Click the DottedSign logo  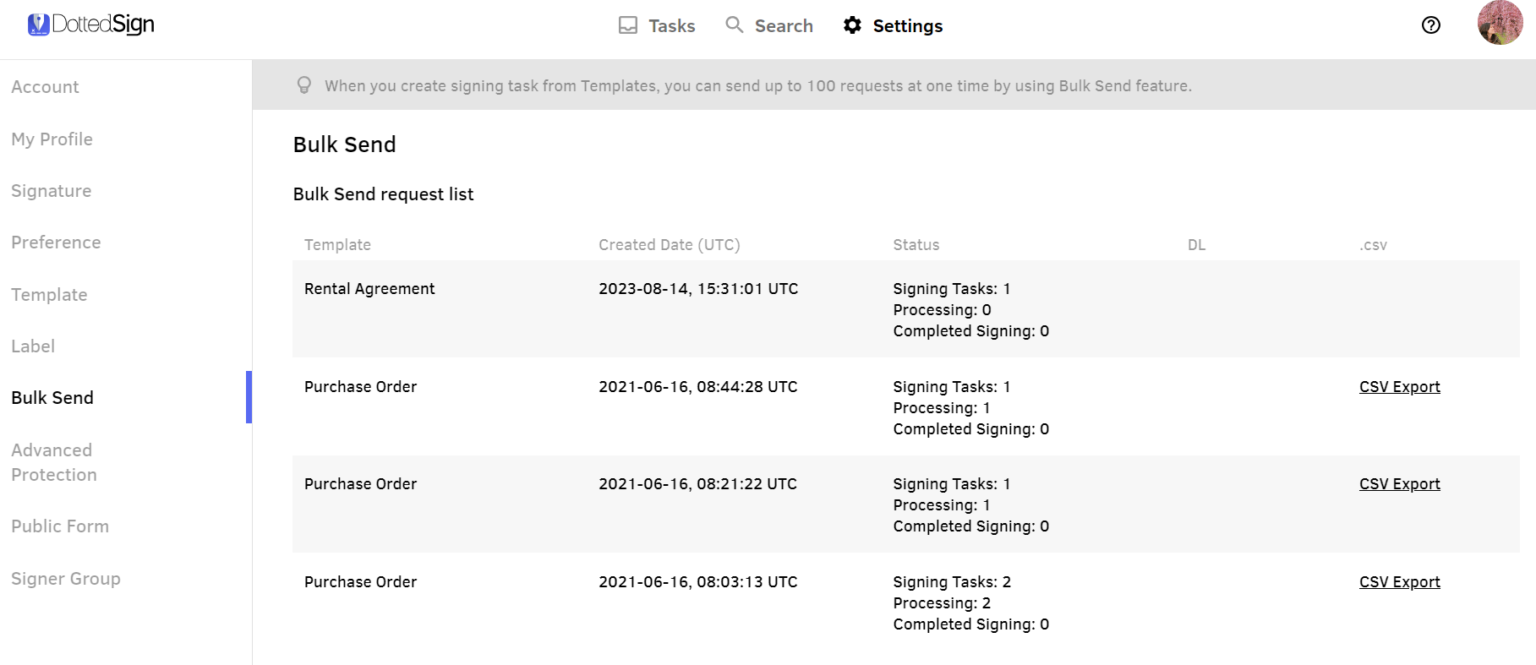point(91,25)
